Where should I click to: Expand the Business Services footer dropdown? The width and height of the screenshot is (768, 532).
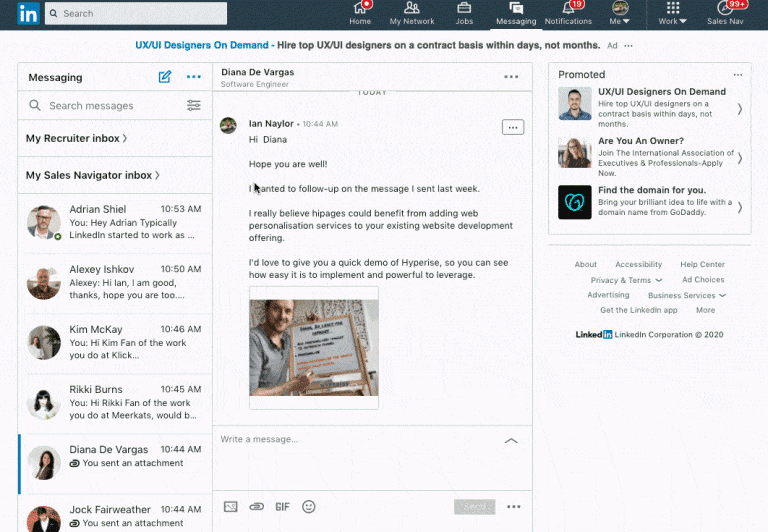pyautogui.click(x=687, y=296)
